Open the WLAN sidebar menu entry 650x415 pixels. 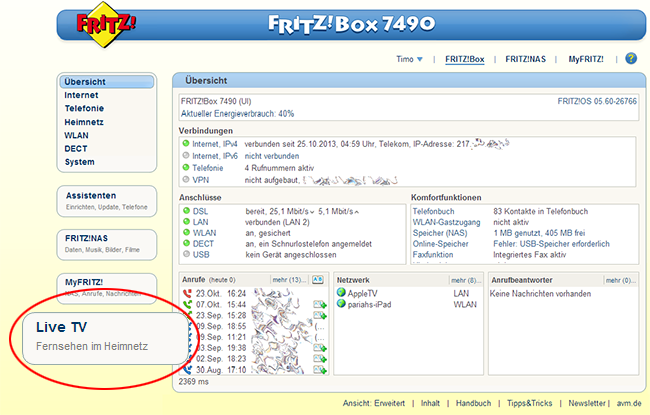click(76, 135)
